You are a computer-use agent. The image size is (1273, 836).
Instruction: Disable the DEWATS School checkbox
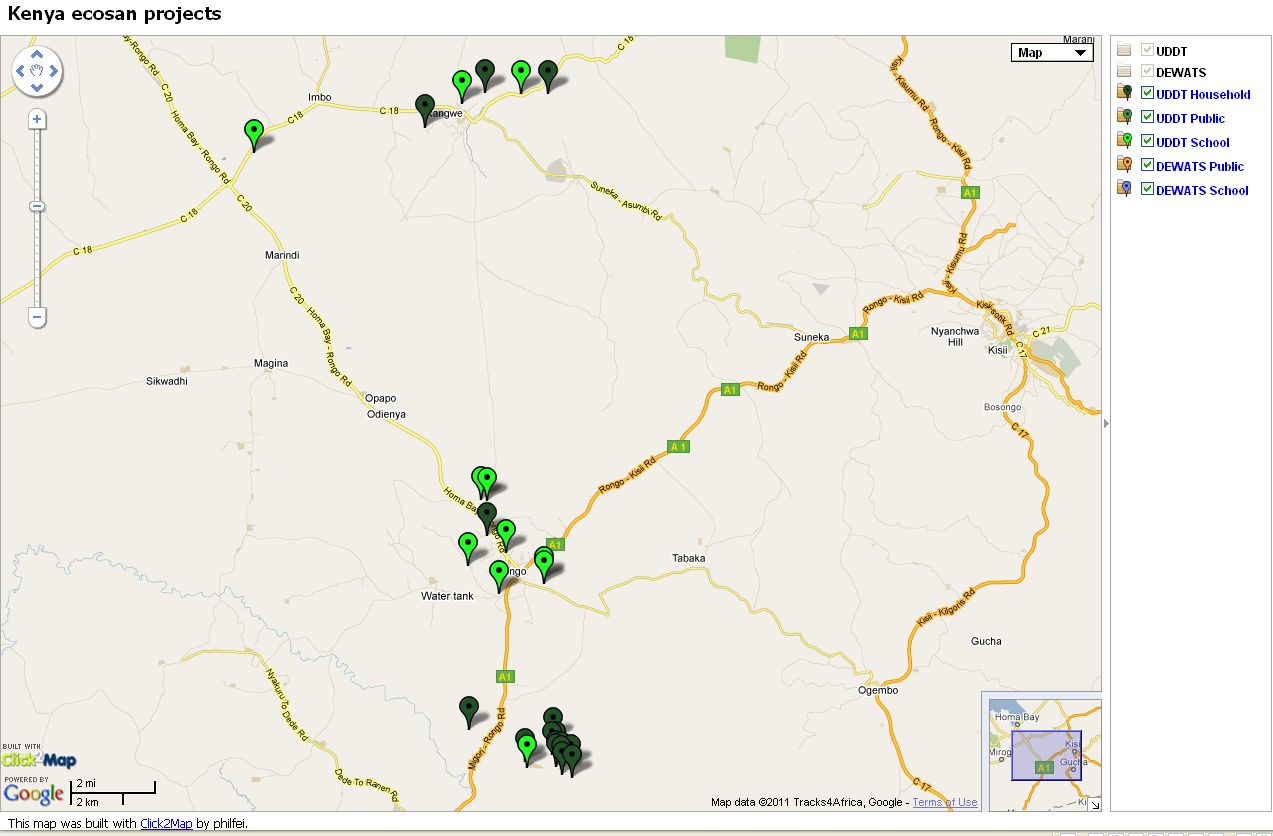click(x=1147, y=189)
